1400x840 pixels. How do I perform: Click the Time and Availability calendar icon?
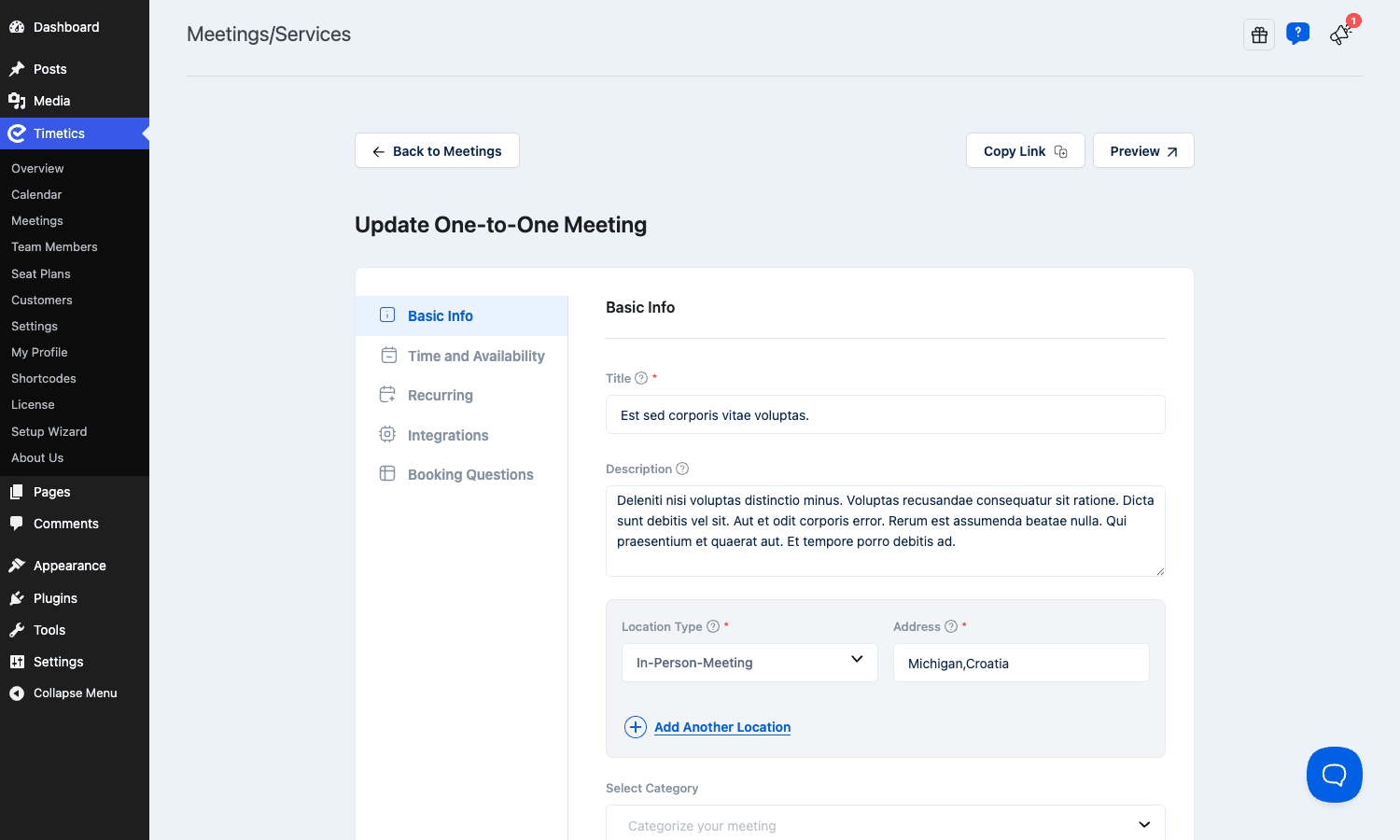coord(389,355)
